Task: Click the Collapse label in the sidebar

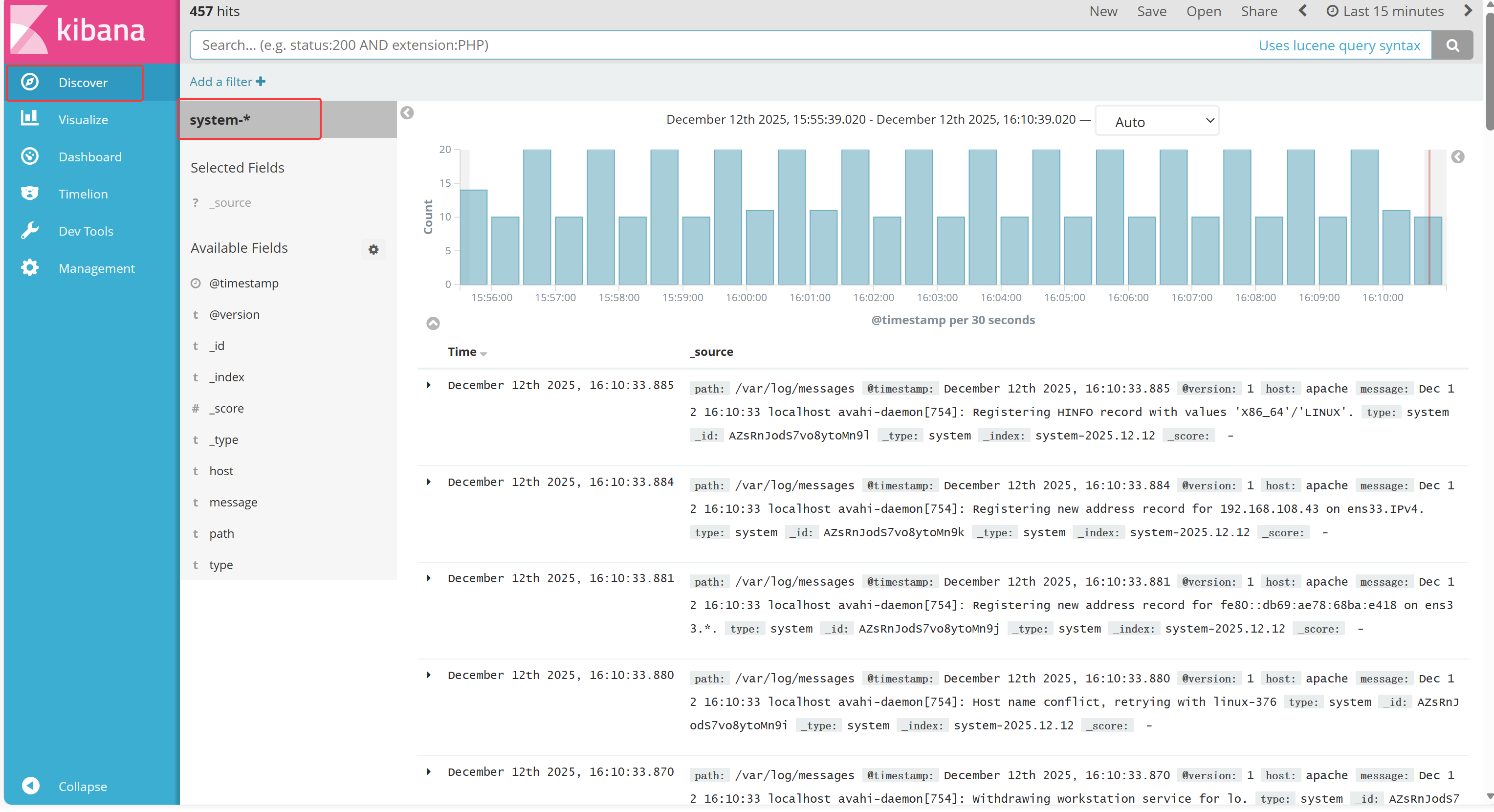Action: point(82,787)
